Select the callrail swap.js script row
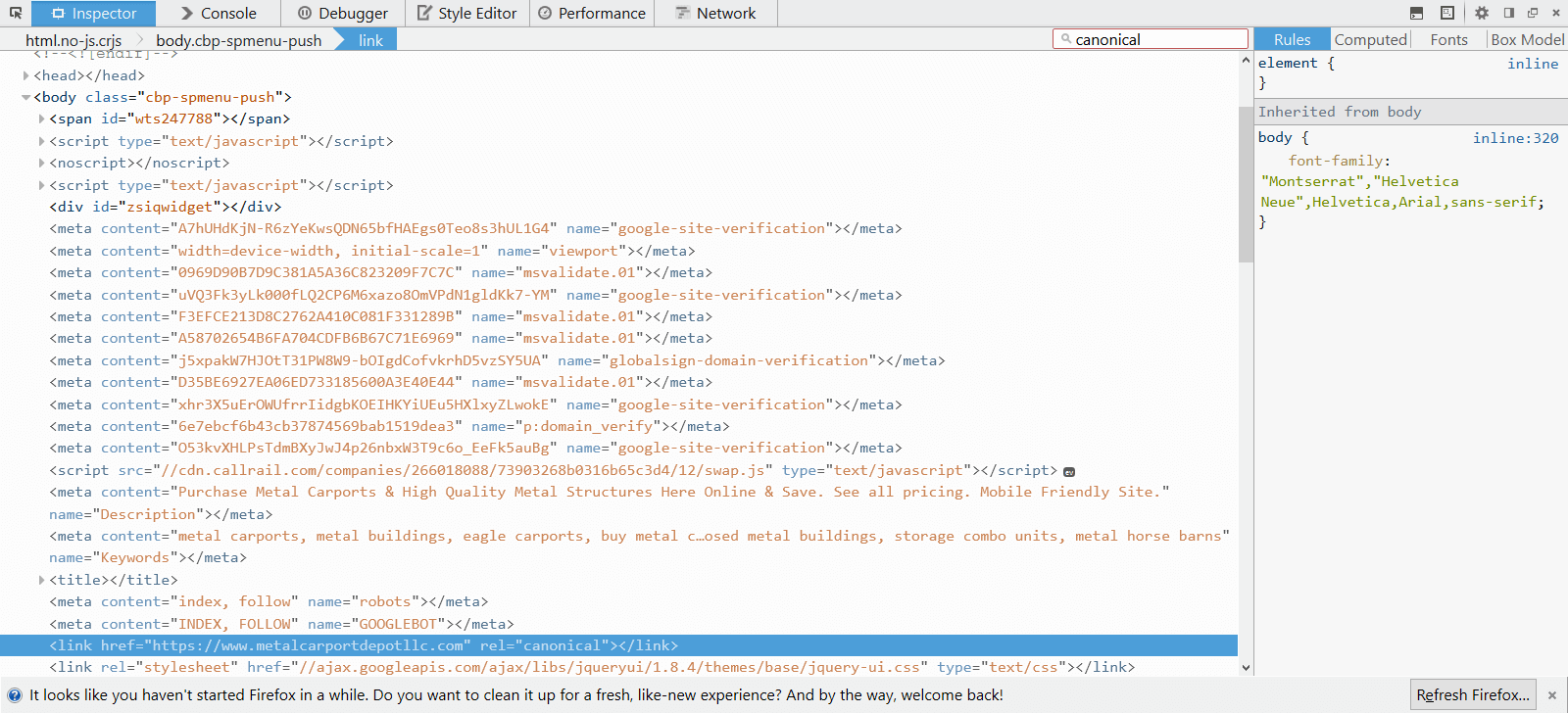Image resolution: width=1568 pixels, height=713 pixels. (x=554, y=470)
